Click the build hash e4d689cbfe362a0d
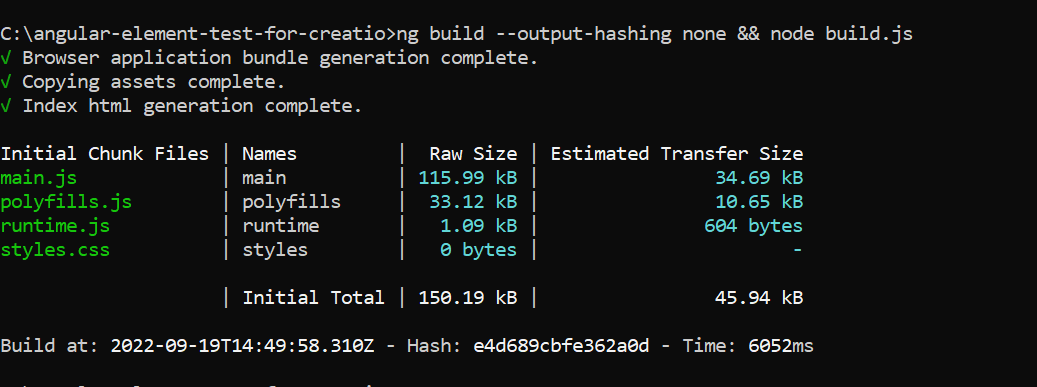The width and height of the screenshot is (1037, 387). pos(561,346)
